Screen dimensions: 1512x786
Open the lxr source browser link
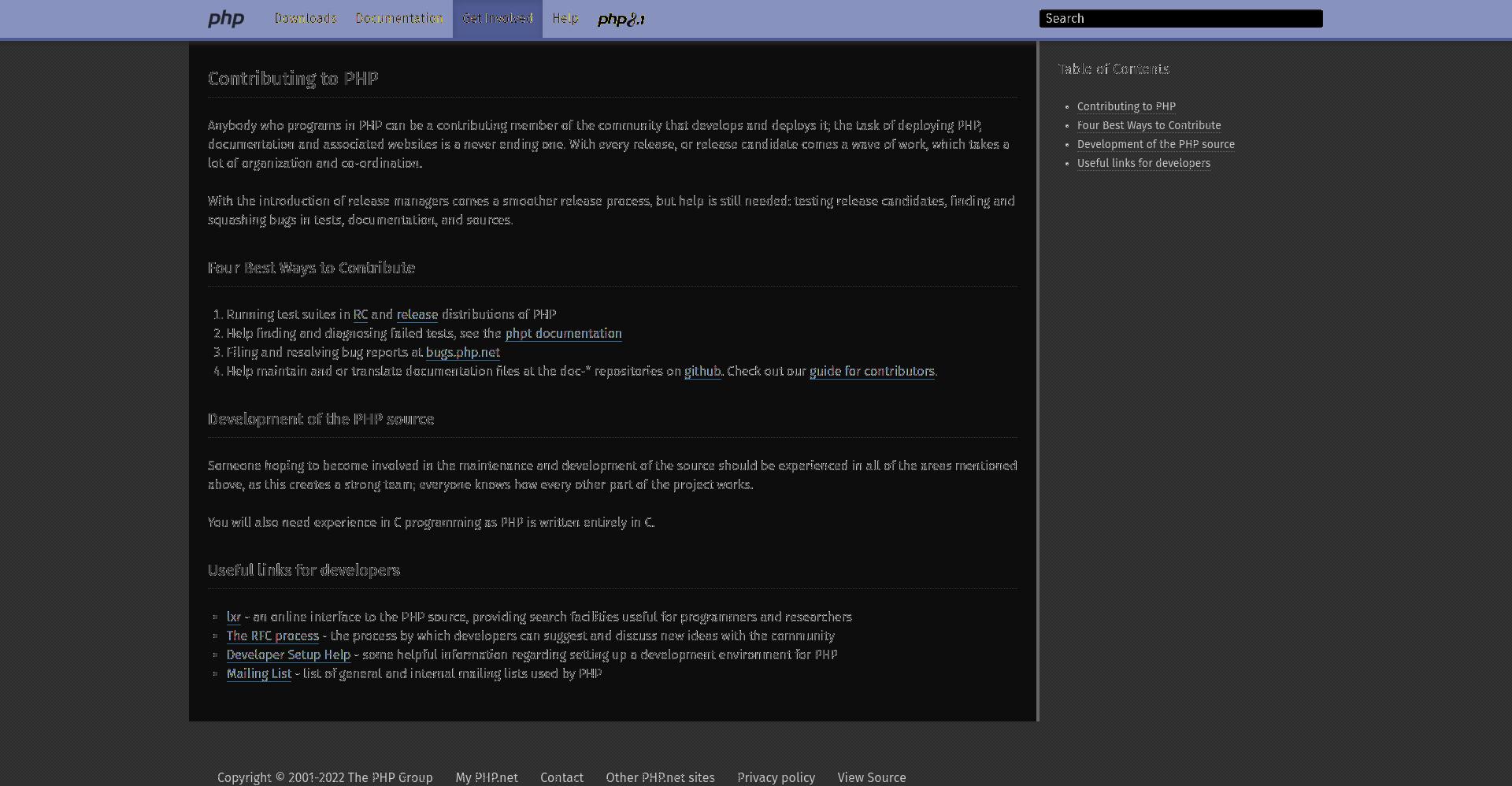234,617
